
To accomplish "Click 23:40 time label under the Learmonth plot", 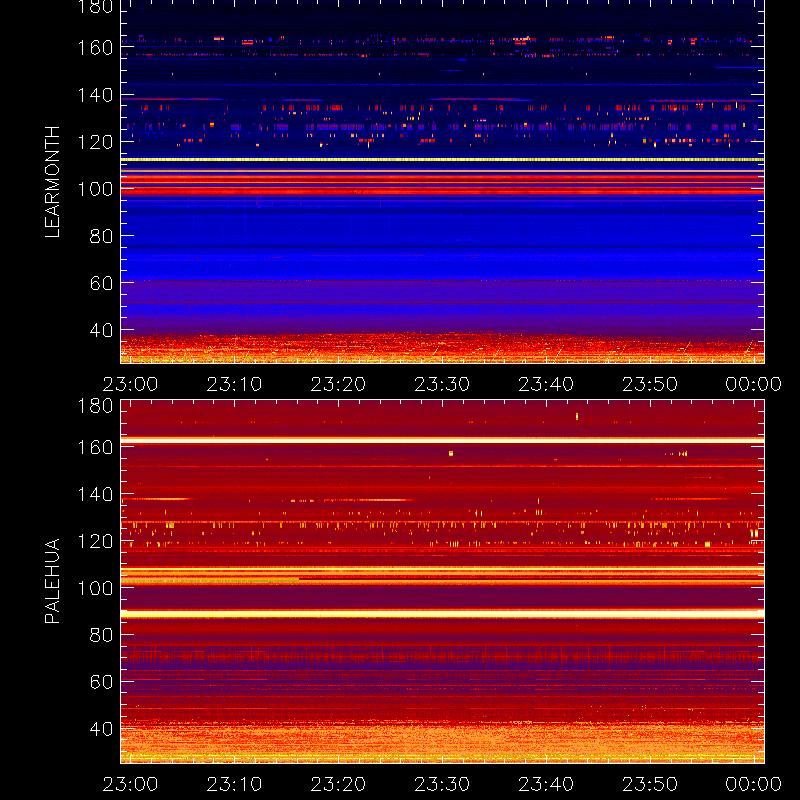I will point(546,384).
